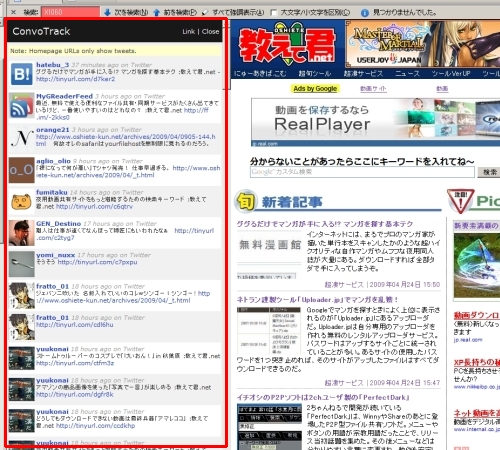Click the hatebu_3 B! avatar icon
The image size is (500, 450).
coord(22,74)
